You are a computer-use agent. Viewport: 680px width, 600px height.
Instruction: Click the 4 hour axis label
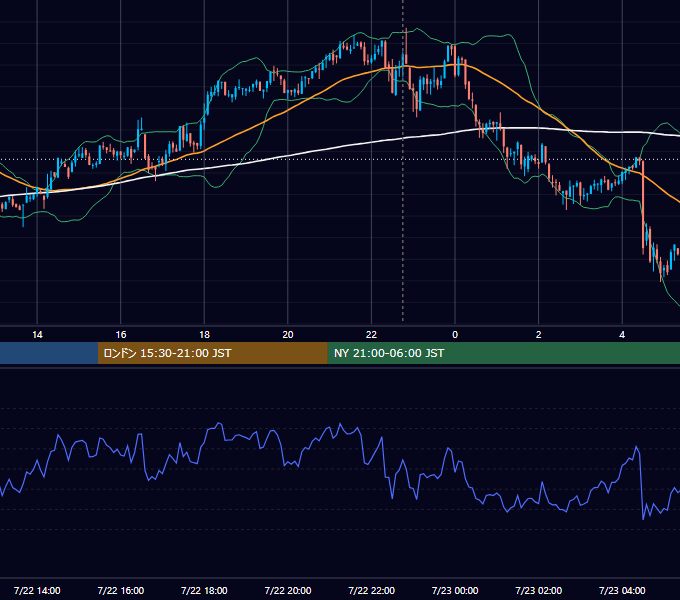(622, 335)
